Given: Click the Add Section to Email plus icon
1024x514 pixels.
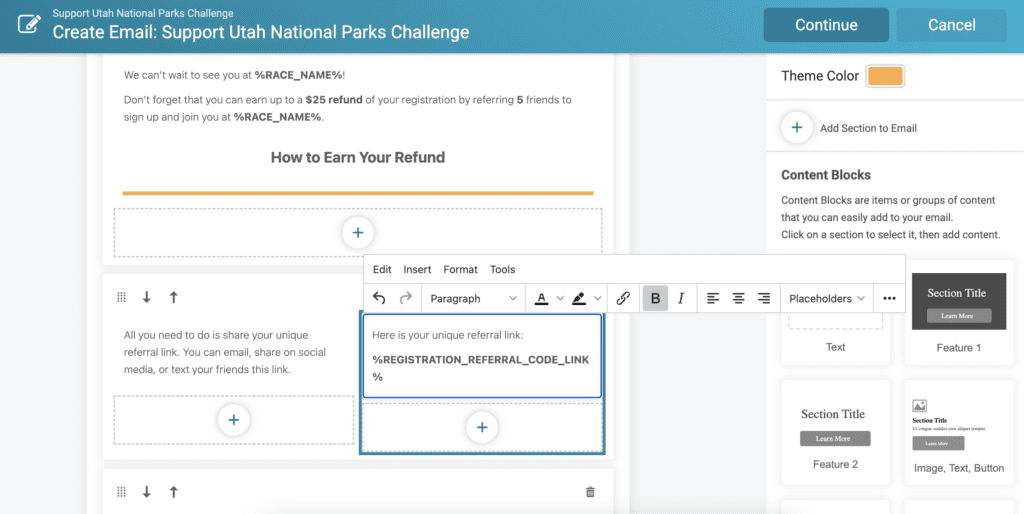Looking at the screenshot, I should click(797, 128).
